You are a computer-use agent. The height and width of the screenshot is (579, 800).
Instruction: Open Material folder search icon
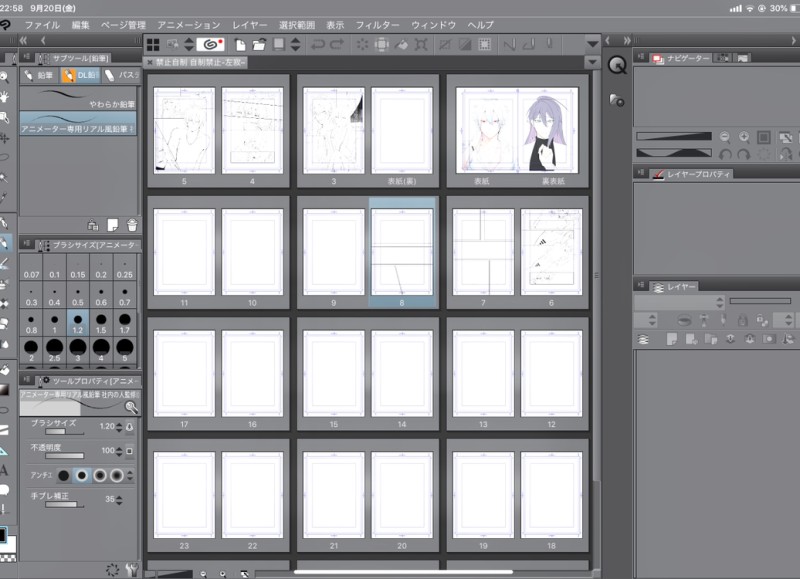click(617, 100)
